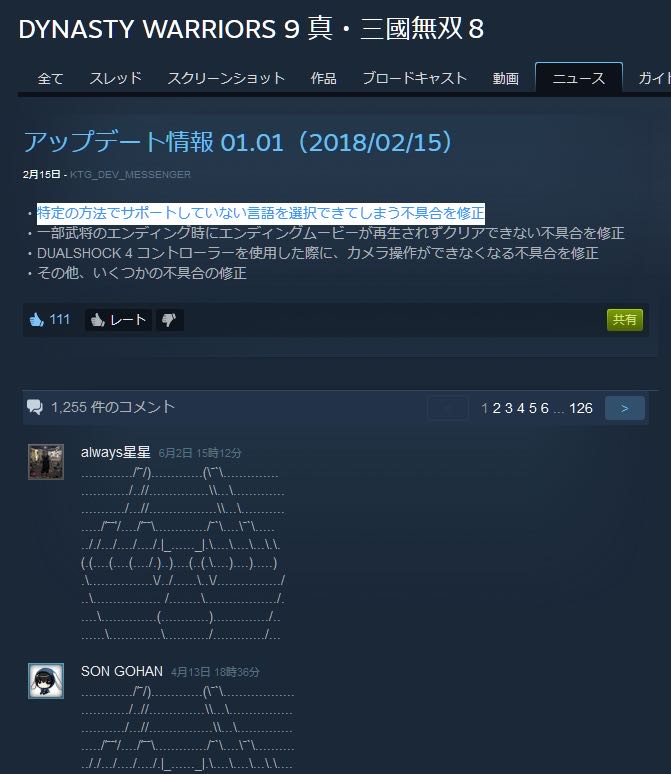Go to next comments page arrow
Image resolution: width=671 pixels, height=774 pixels.
coord(625,408)
